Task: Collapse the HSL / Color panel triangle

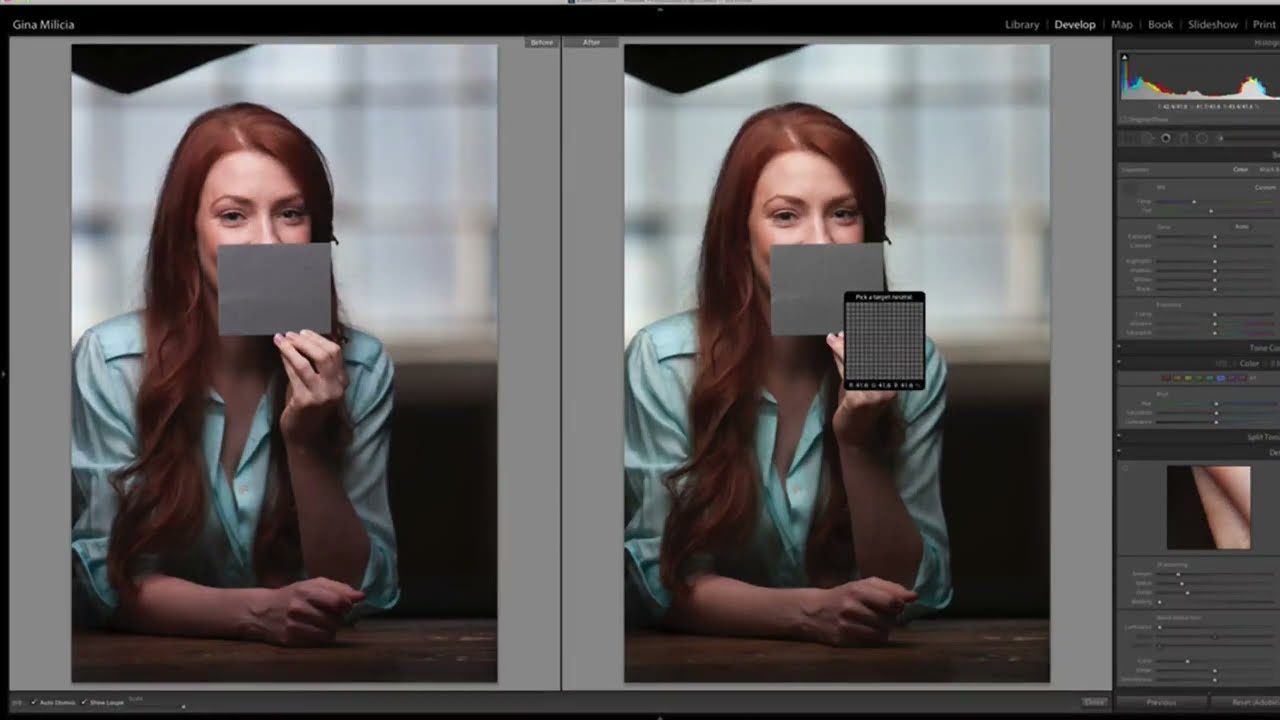Action: [1119, 363]
